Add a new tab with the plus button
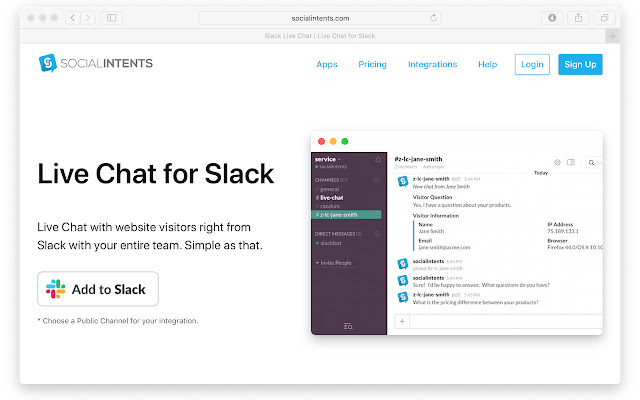The width and height of the screenshot is (640, 400). (612, 36)
